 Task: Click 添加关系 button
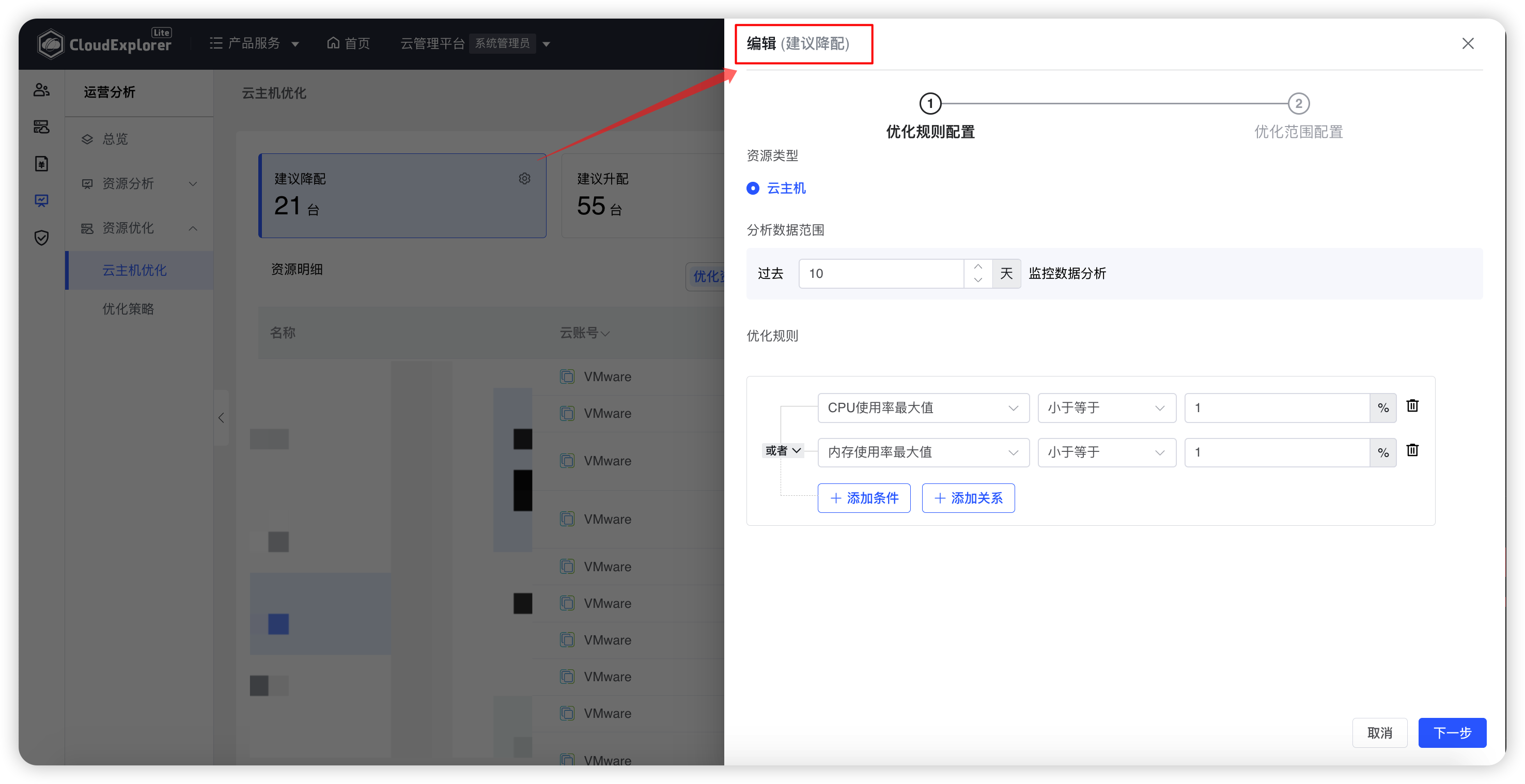(968, 498)
